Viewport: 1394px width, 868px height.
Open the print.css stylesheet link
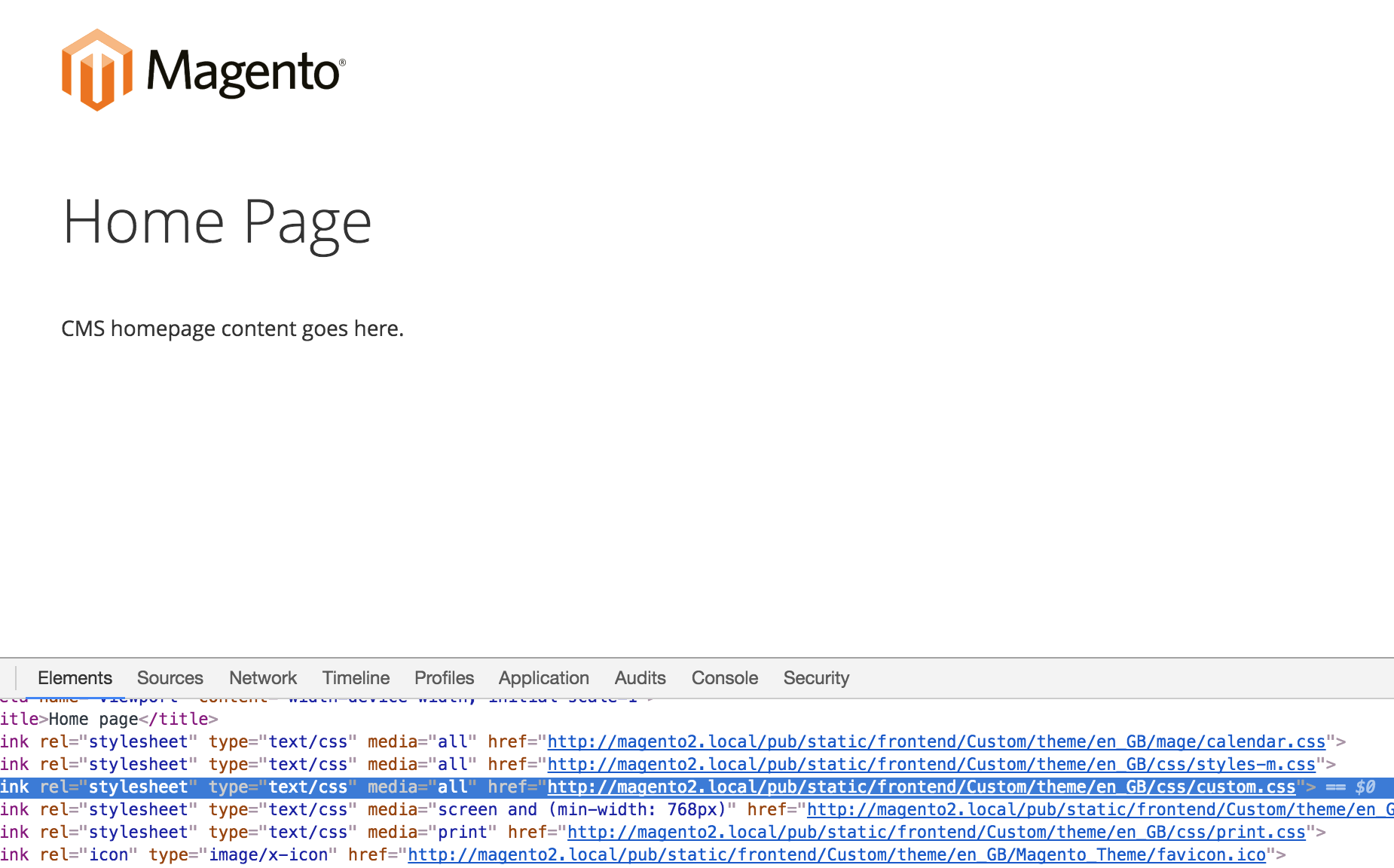coord(936,833)
